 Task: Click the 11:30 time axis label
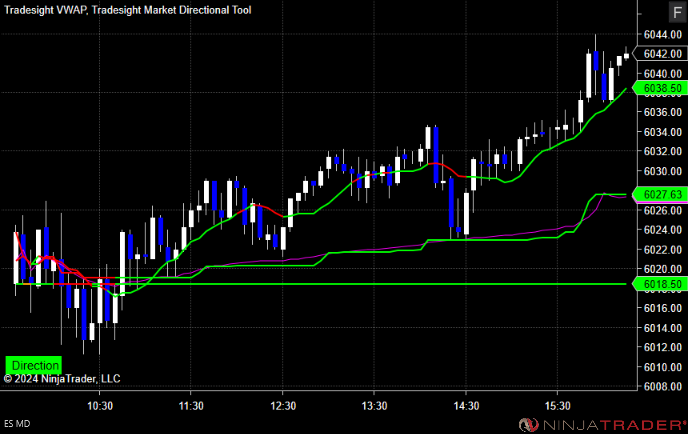pos(191,406)
